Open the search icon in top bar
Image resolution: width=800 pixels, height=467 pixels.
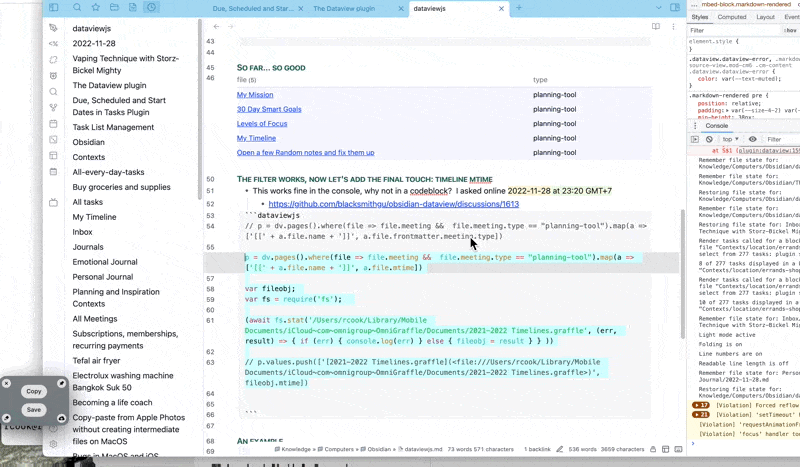click(77, 8)
